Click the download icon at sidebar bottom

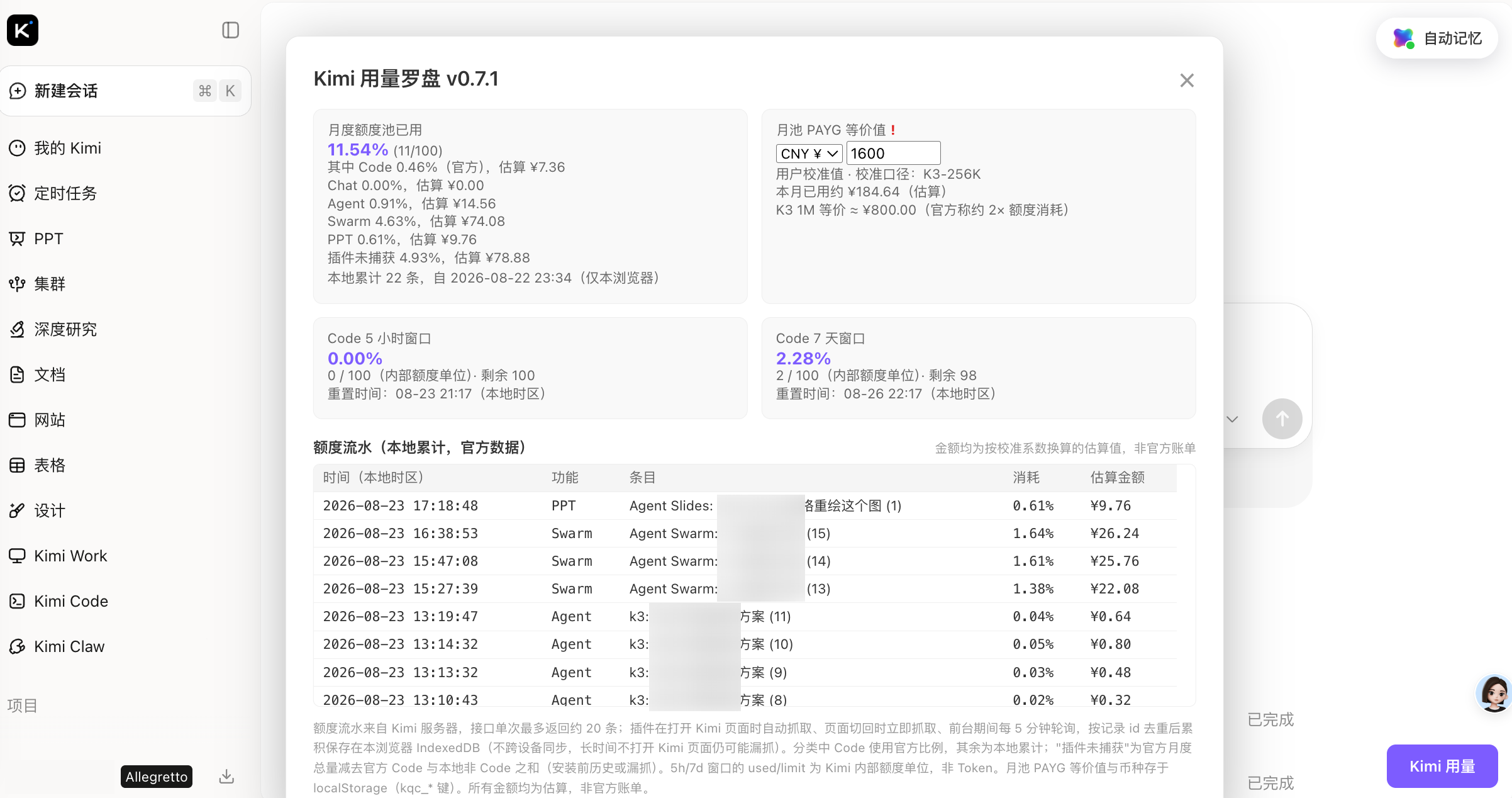click(226, 777)
